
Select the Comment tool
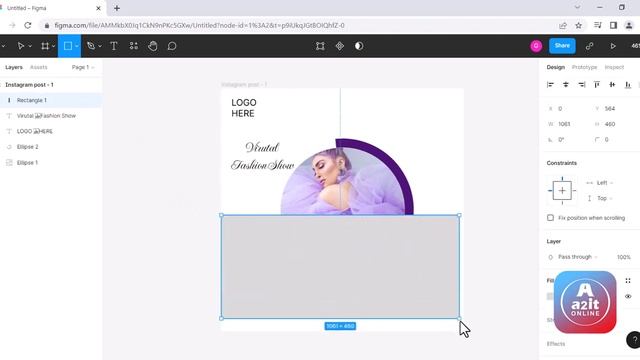(172, 46)
